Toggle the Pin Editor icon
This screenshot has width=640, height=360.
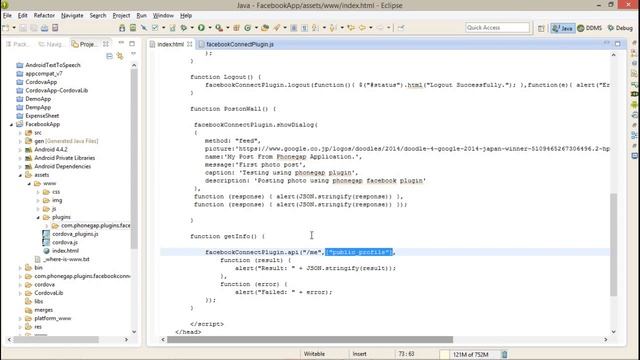tap(401, 28)
